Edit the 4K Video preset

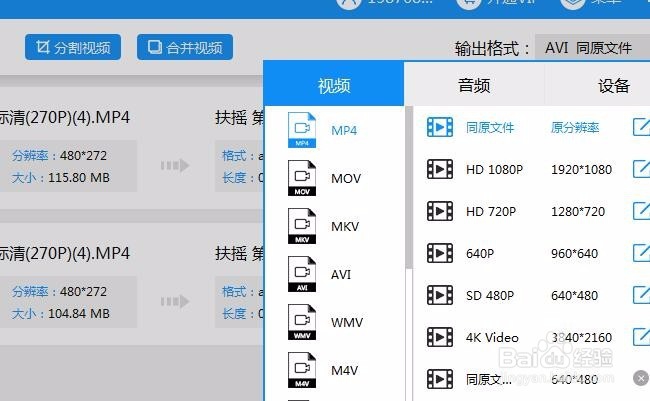click(x=642, y=337)
